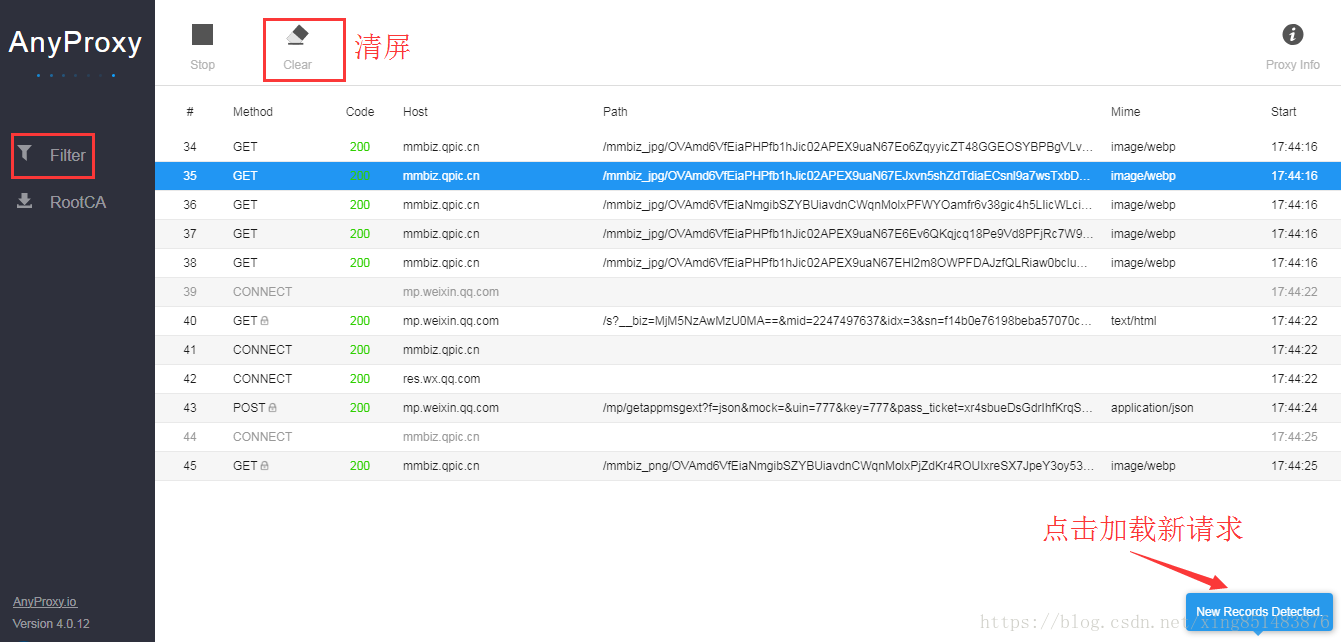Click the Stop label under toolbar
1341x642 pixels.
point(203,65)
